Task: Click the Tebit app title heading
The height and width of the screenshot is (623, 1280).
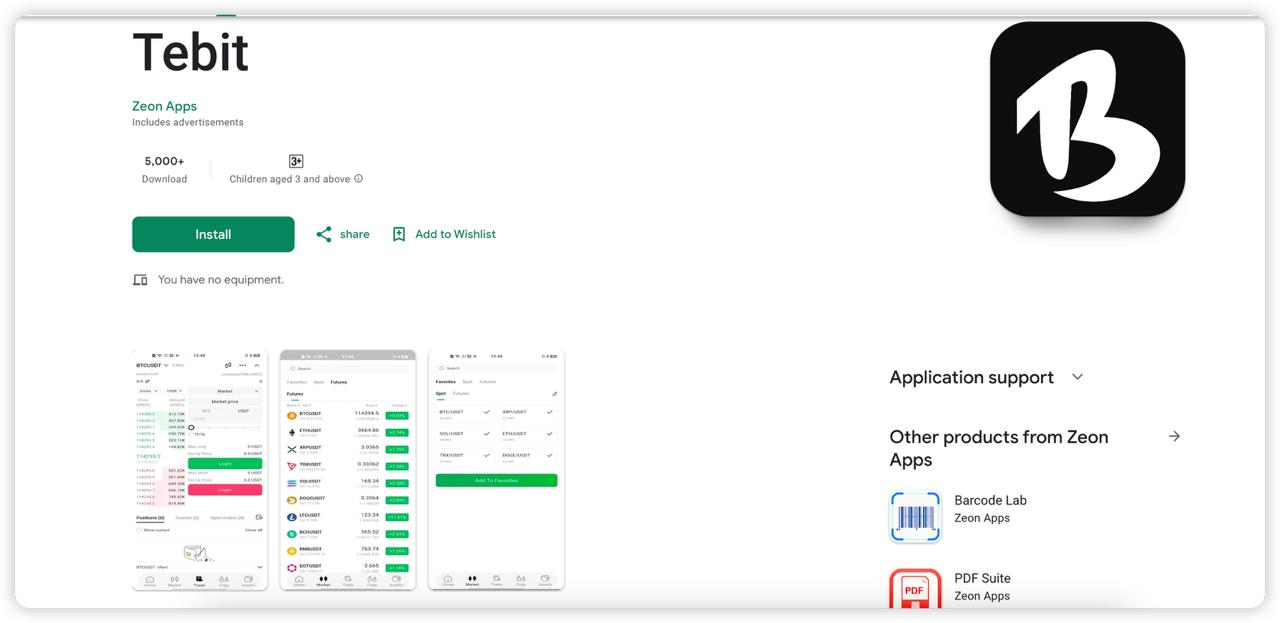Action: pos(191,51)
